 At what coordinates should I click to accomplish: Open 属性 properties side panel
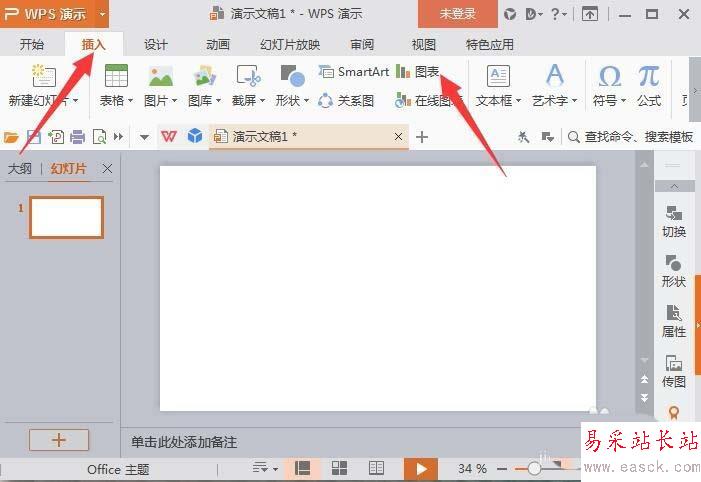[674, 321]
